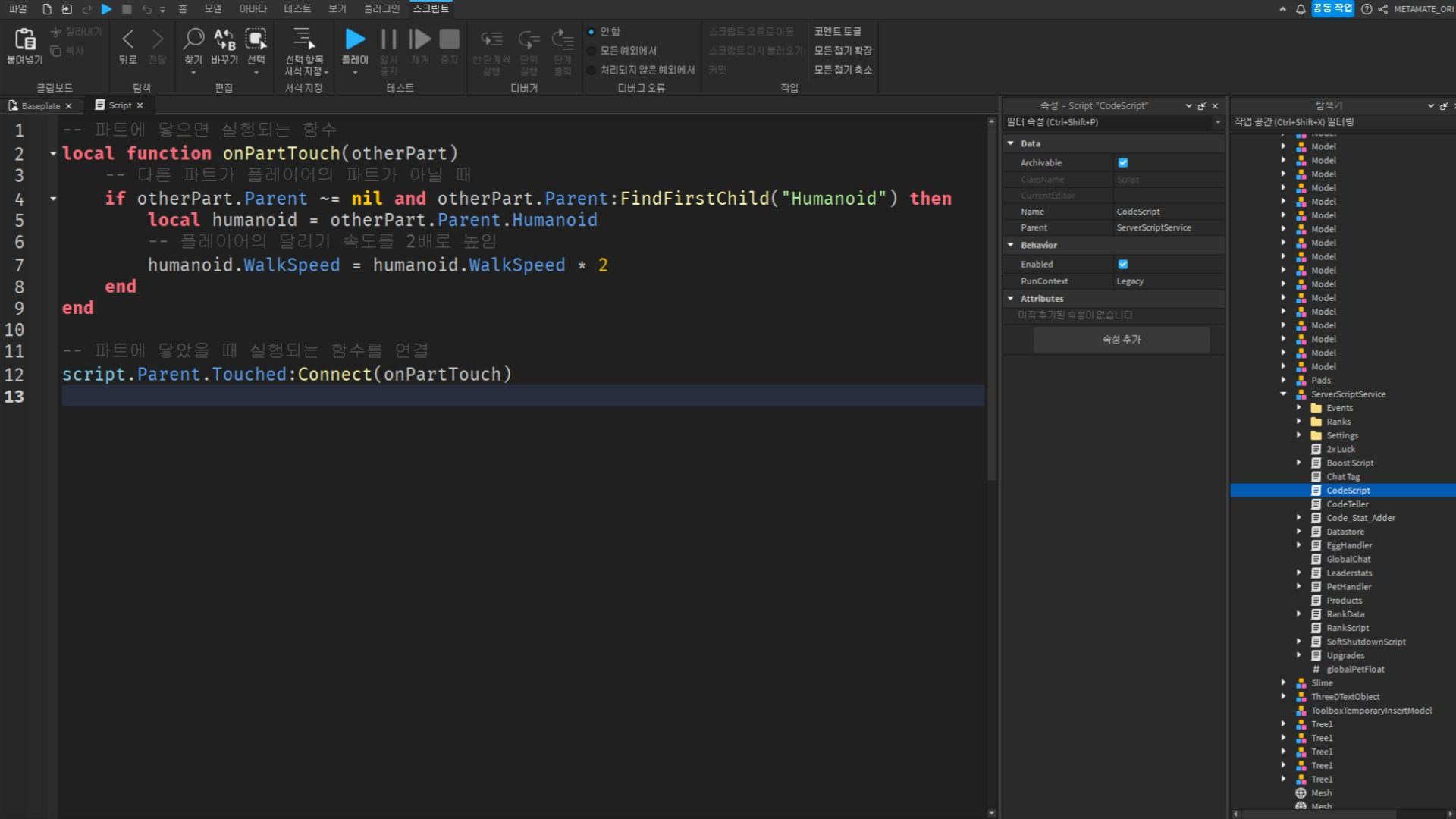Click the Paste (붙여넣기) clipboard icon
Viewport: 1456px width, 819px height.
(24, 39)
